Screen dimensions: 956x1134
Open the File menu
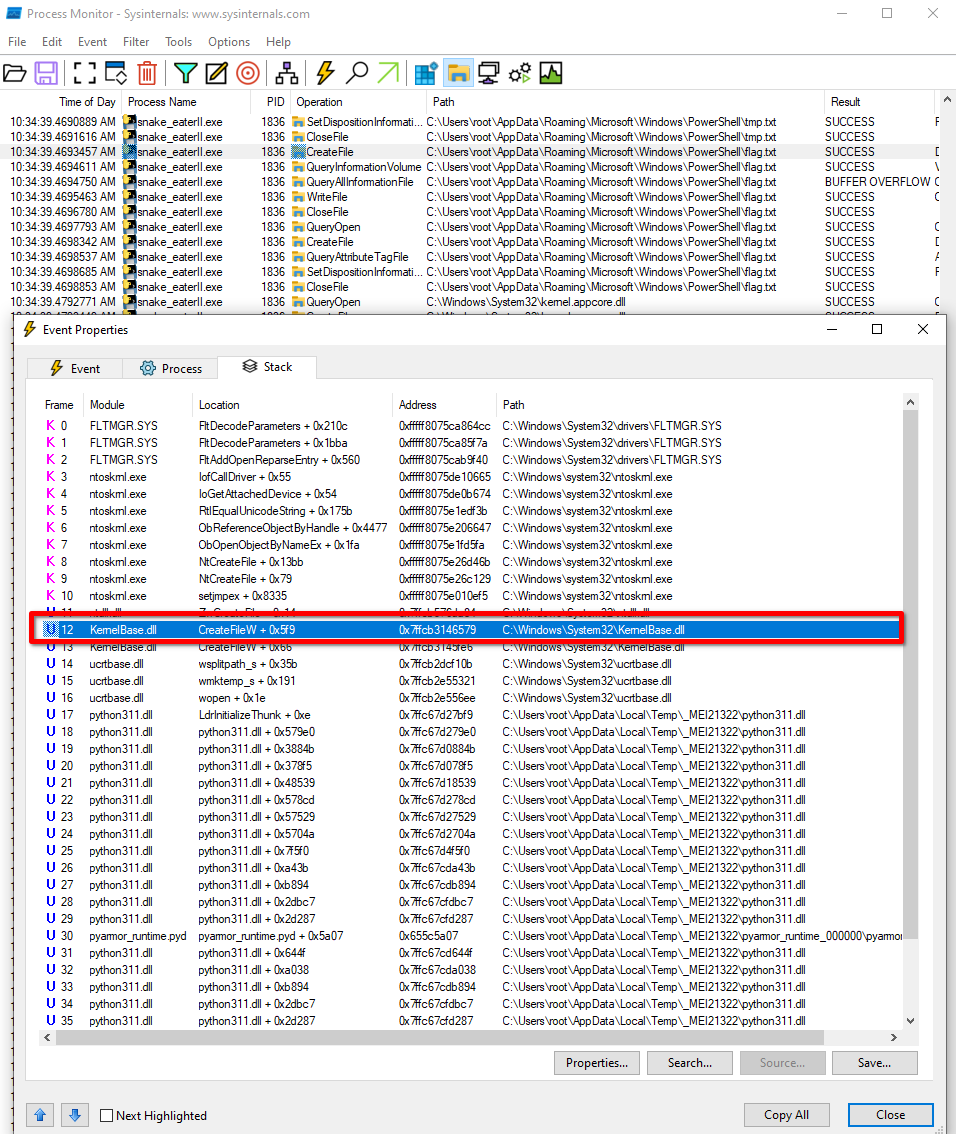(x=17, y=42)
